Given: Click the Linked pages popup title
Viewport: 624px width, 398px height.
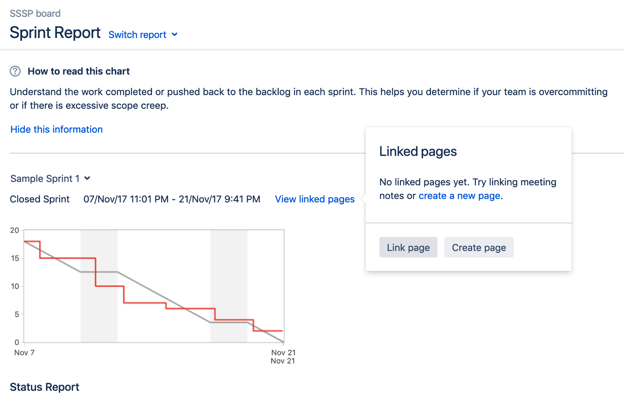Looking at the screenshot, I should pyautogui.click(x=418, y=152).
